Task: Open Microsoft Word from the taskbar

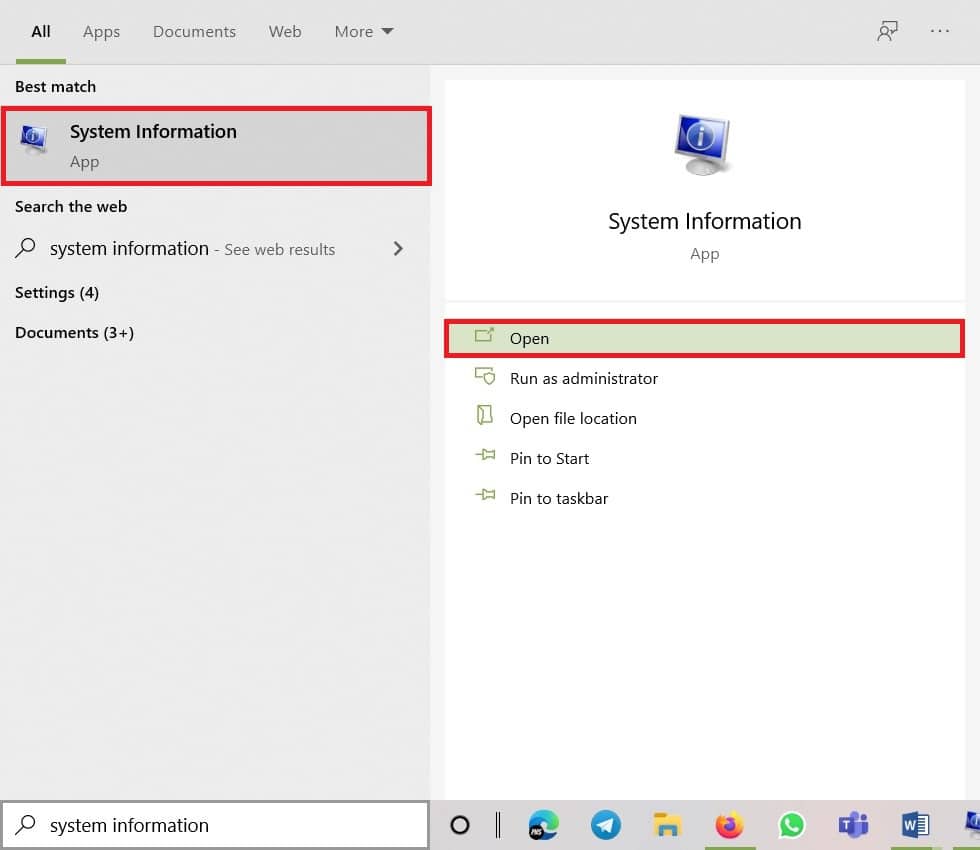Action: 914,826
